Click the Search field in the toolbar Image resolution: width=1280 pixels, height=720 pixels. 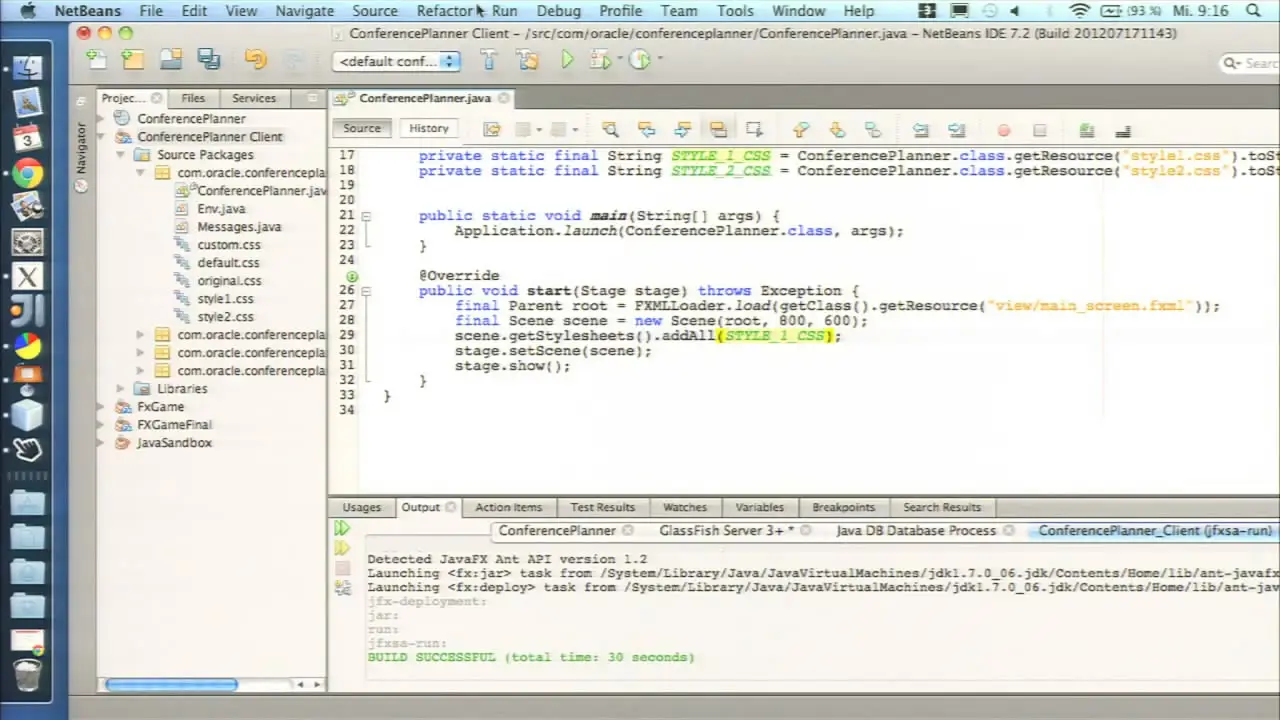coord(1251,63)
